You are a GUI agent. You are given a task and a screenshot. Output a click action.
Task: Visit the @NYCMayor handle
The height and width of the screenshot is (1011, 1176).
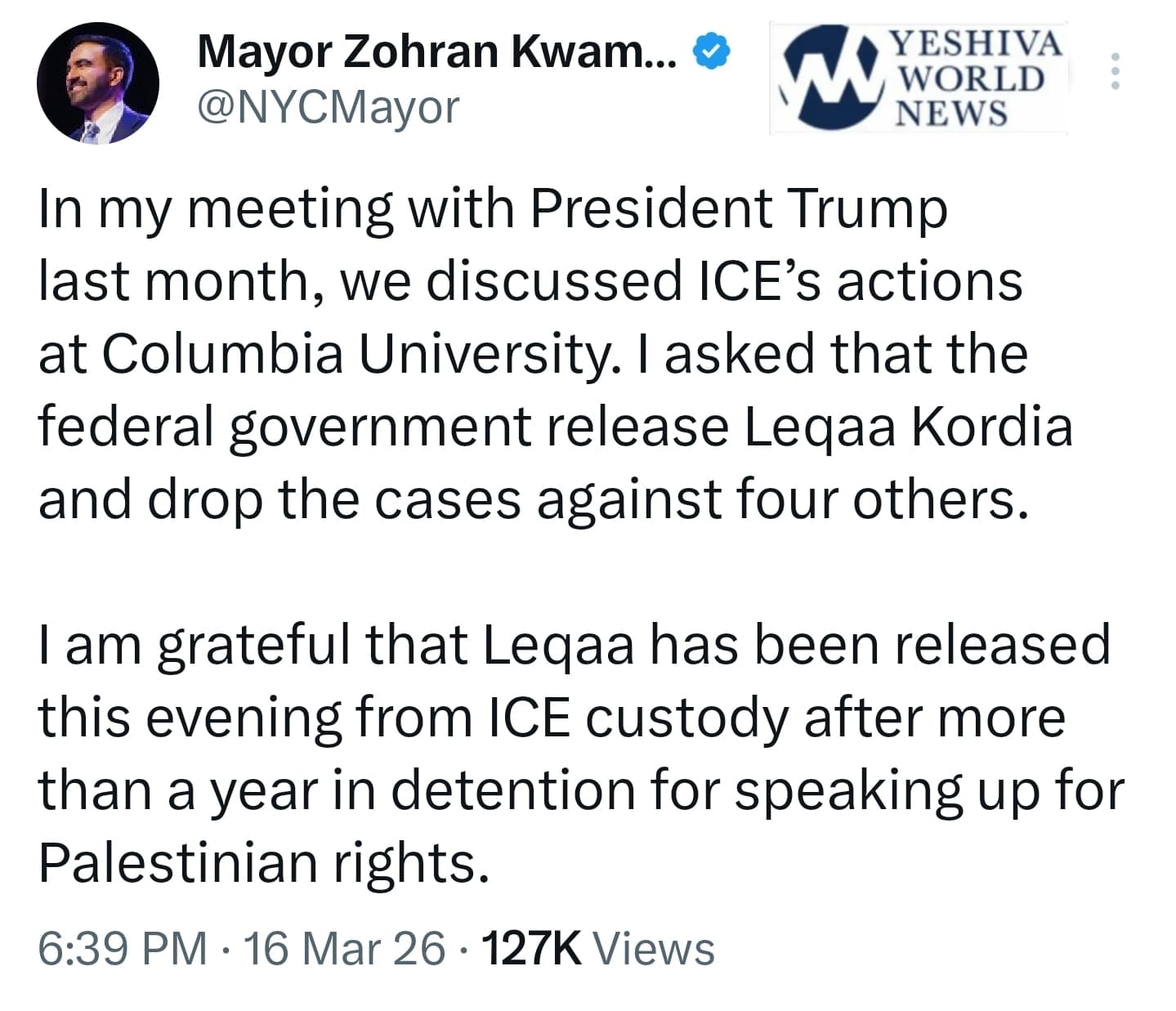(329, 107)
